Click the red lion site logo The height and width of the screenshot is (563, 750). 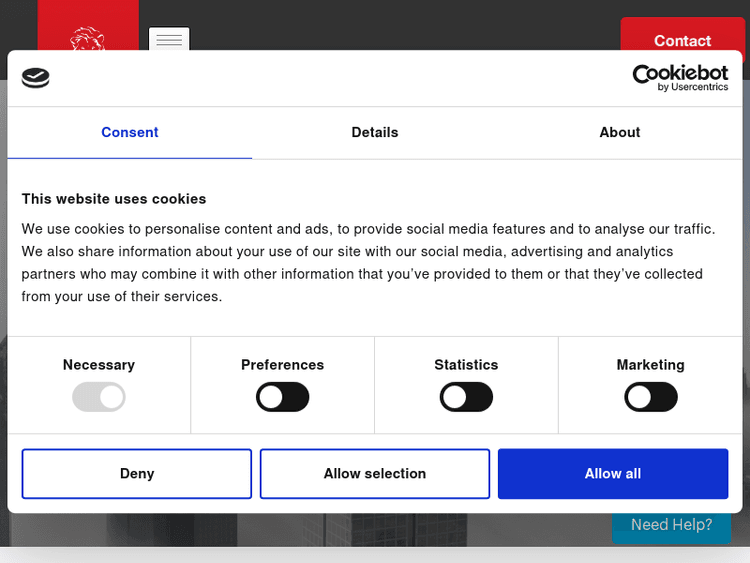point(88,38)
